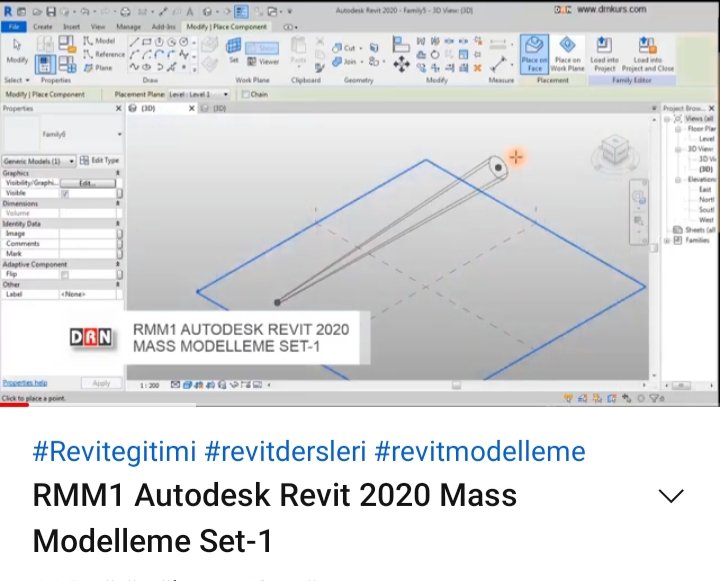Switch to the Manage ribbon tab
The image size is (720, 581).
pyautogui.click(x=129, y=27)
